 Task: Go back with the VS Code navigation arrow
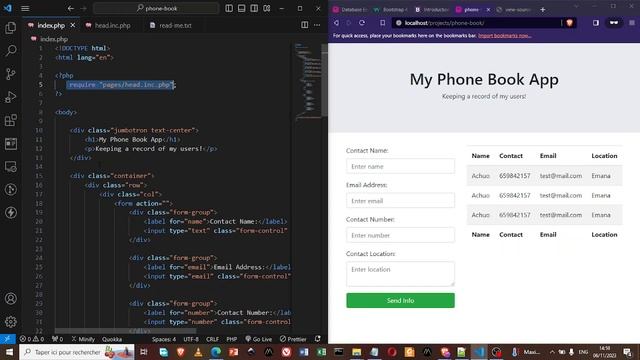click(x=71, y=8)
